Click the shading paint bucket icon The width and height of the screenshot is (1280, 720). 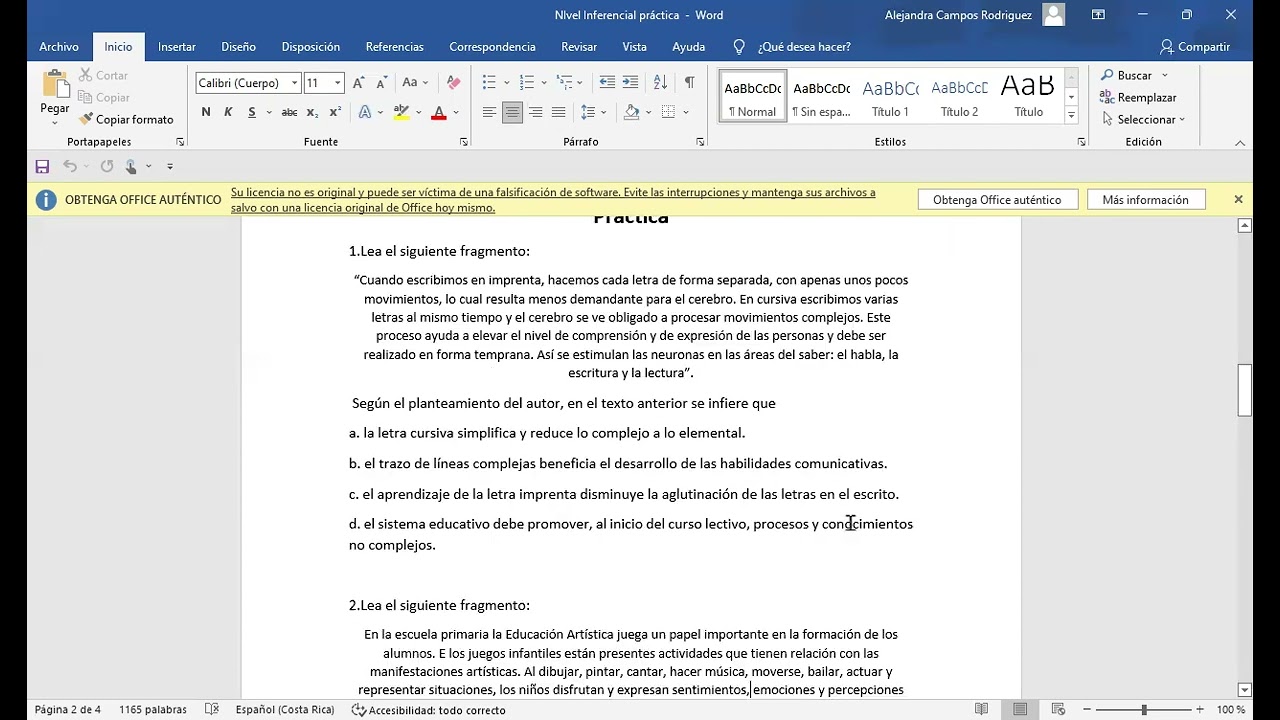632,112
